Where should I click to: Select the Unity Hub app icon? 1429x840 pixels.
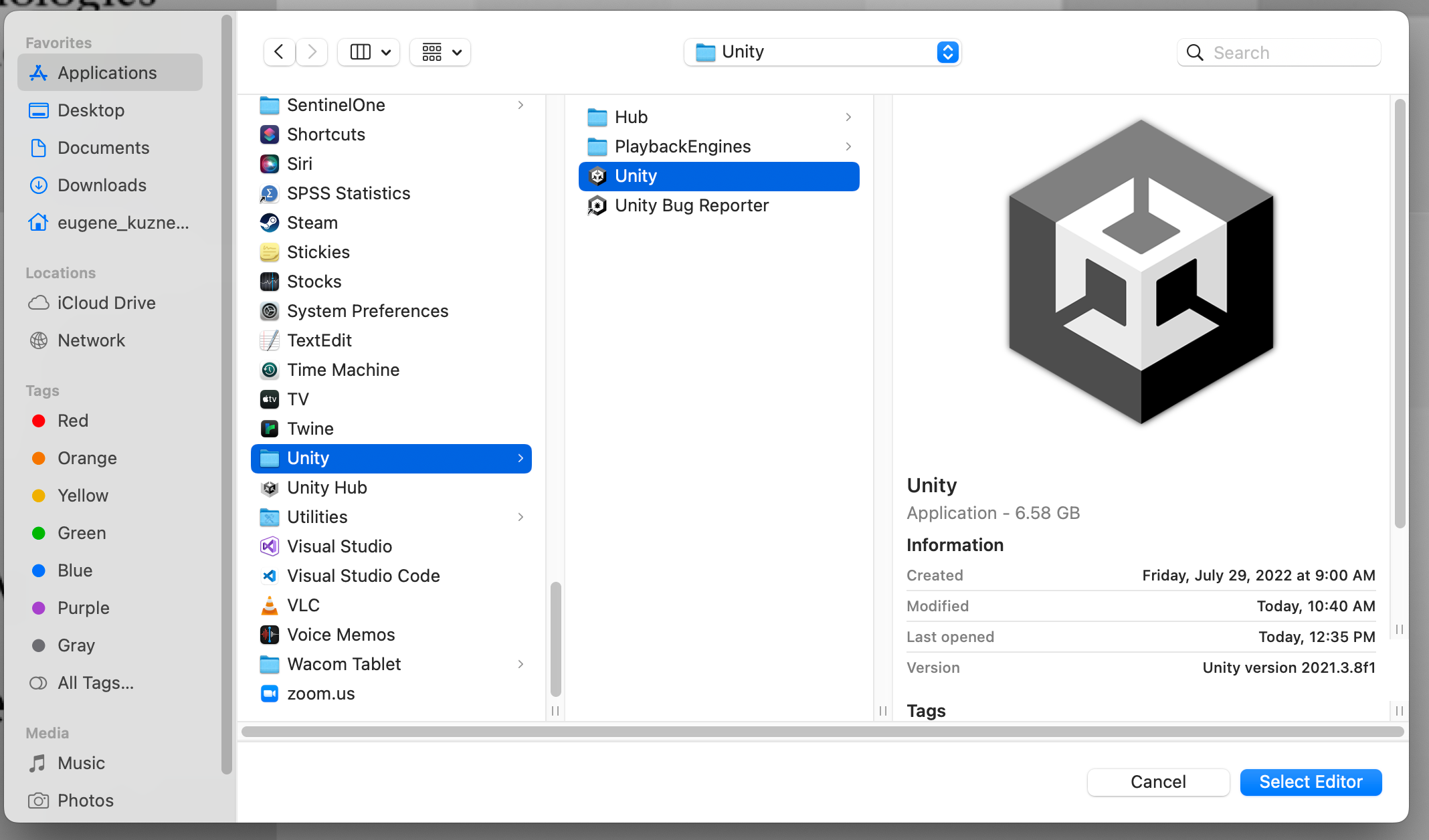point(270,488)
